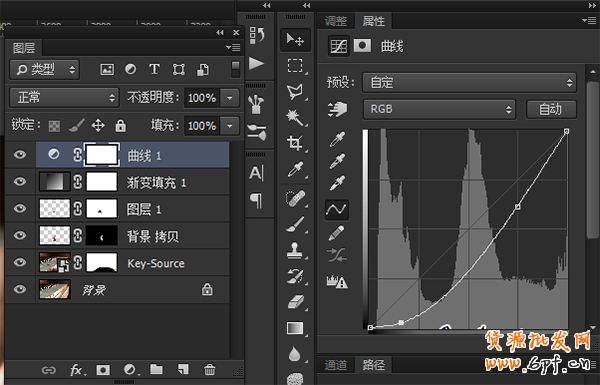600x385 pixels.
Task: Switch to the 通道 tab
Action: coord(336,365)
